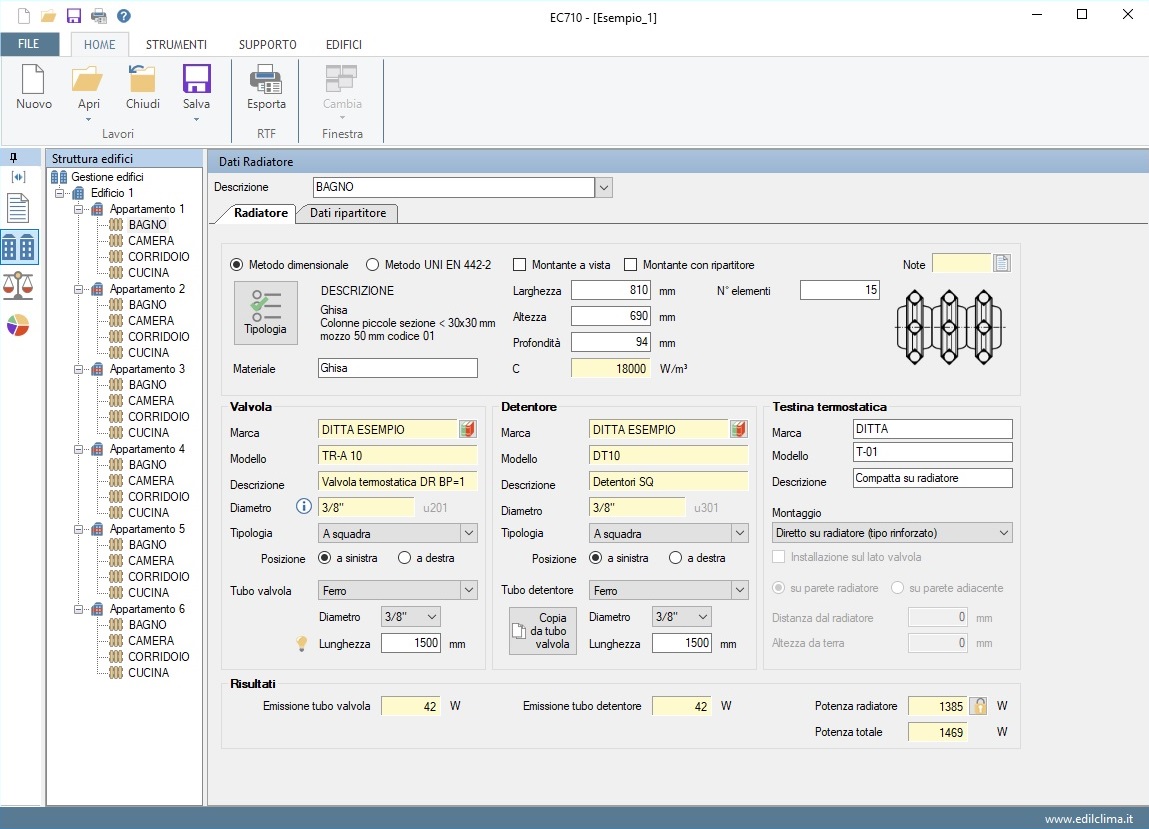Select CORRIDOIO under Appartamento 2

[x=159, y=336]
